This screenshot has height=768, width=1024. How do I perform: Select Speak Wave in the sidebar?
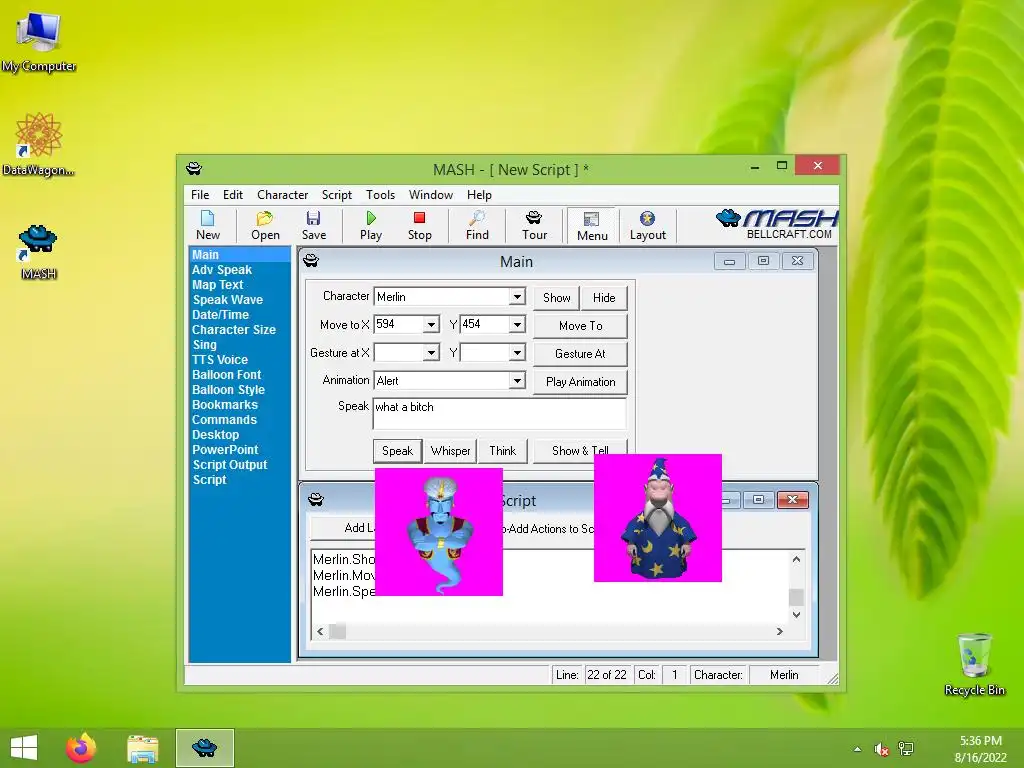(227, 300)
